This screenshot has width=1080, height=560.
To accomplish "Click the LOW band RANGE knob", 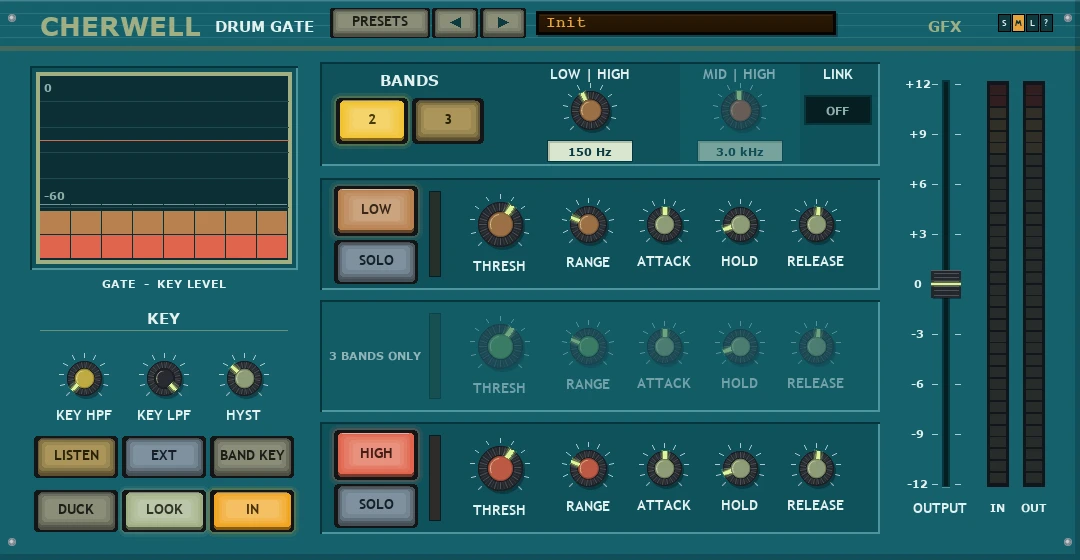I will coord(588,224).
